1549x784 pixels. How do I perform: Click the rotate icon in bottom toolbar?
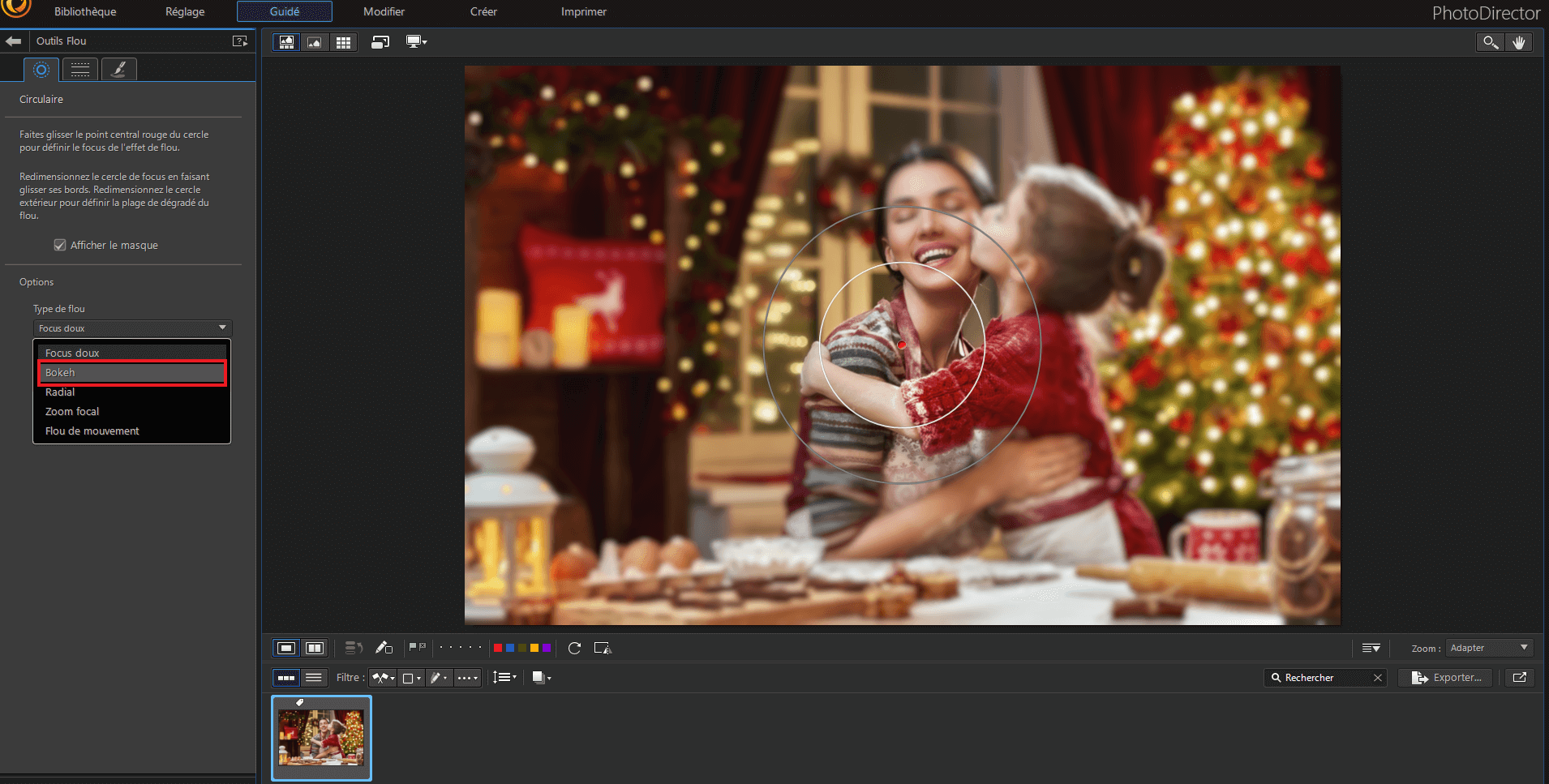[x=574, y=648]
